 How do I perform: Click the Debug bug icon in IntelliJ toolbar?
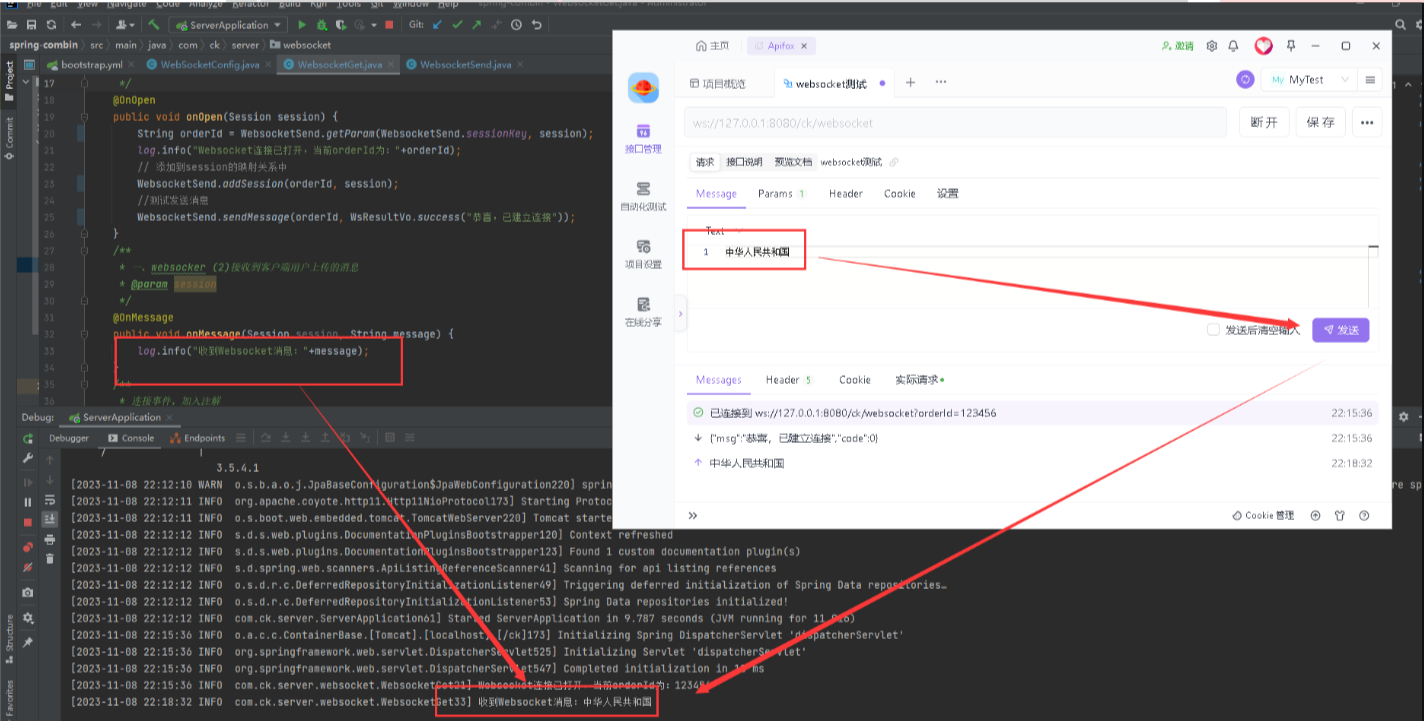tap(322, 25)
